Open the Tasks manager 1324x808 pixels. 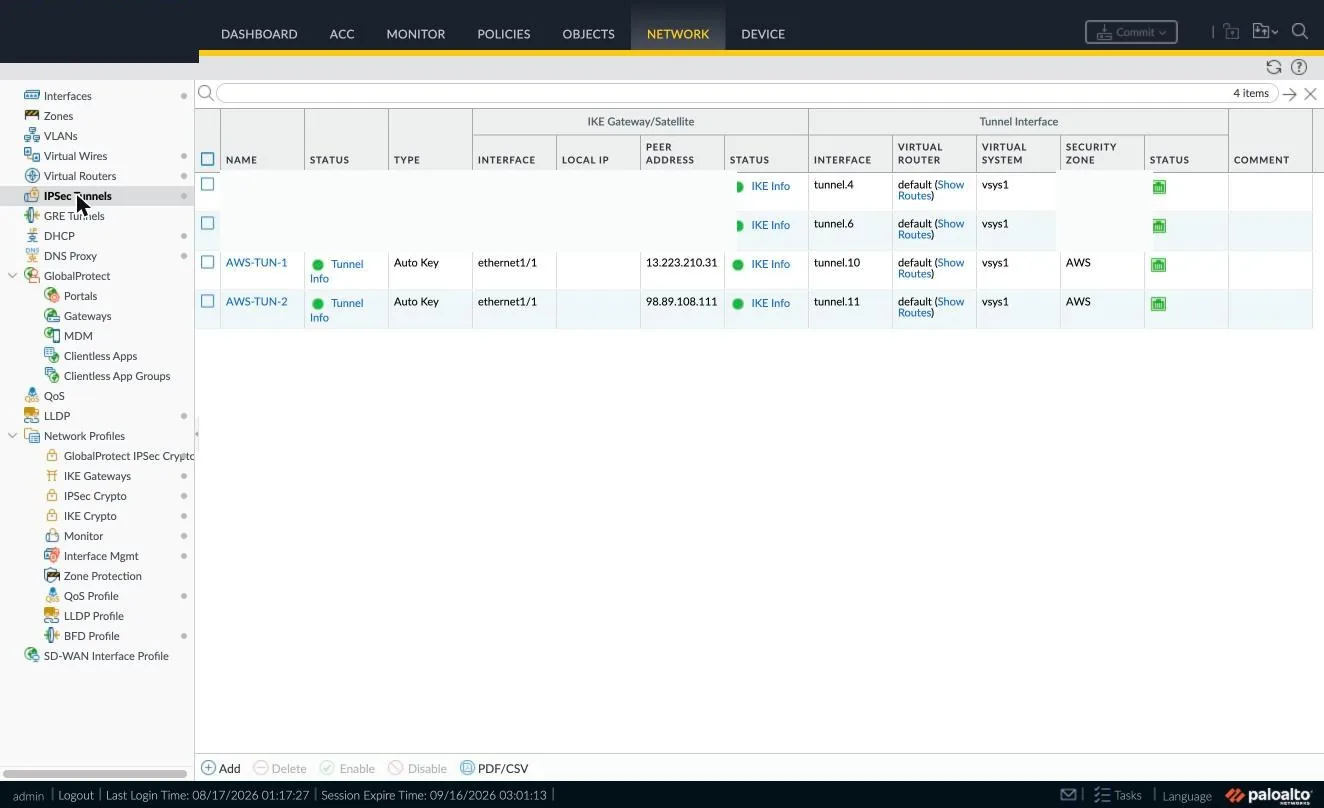pyautogui.click(x=1117, y=795)
